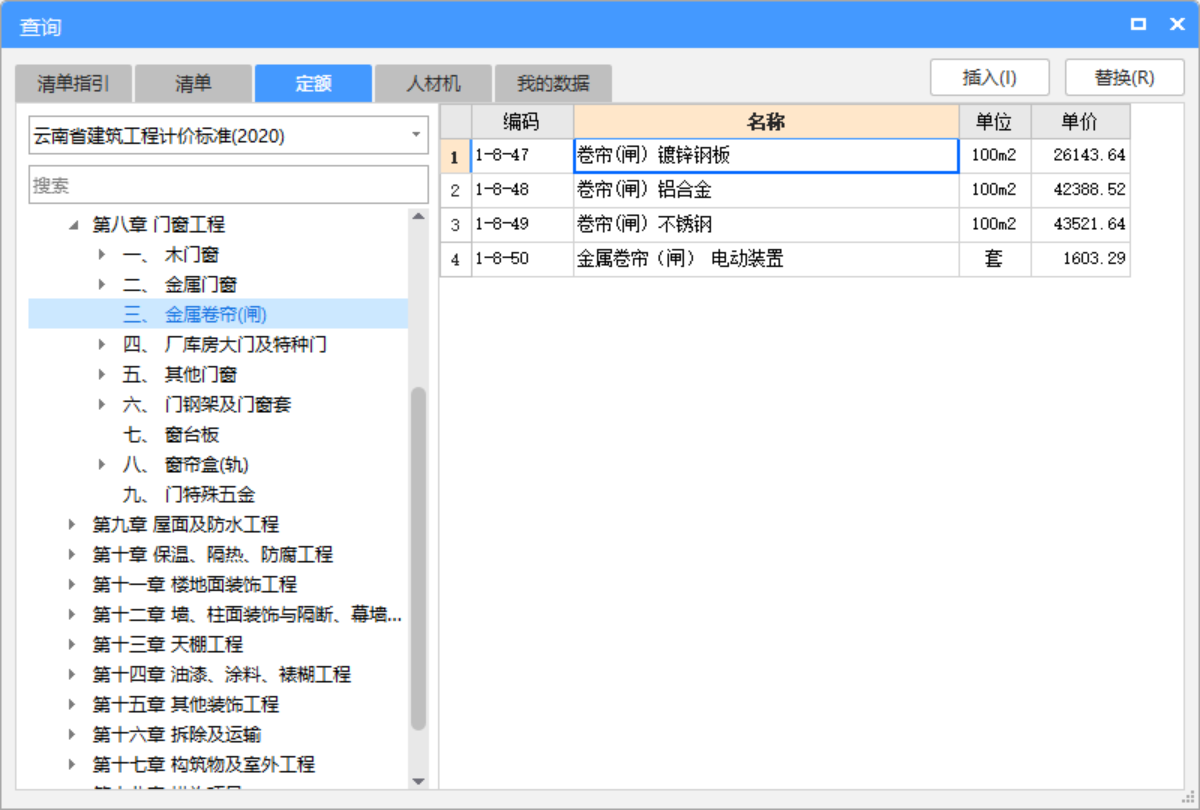The width and height of the screenshot is (1200, 810).
Task: Select 第十四章 油漆、涂料、裱糊工程 item
Action: pyautogui.click(x=222, y=675)
